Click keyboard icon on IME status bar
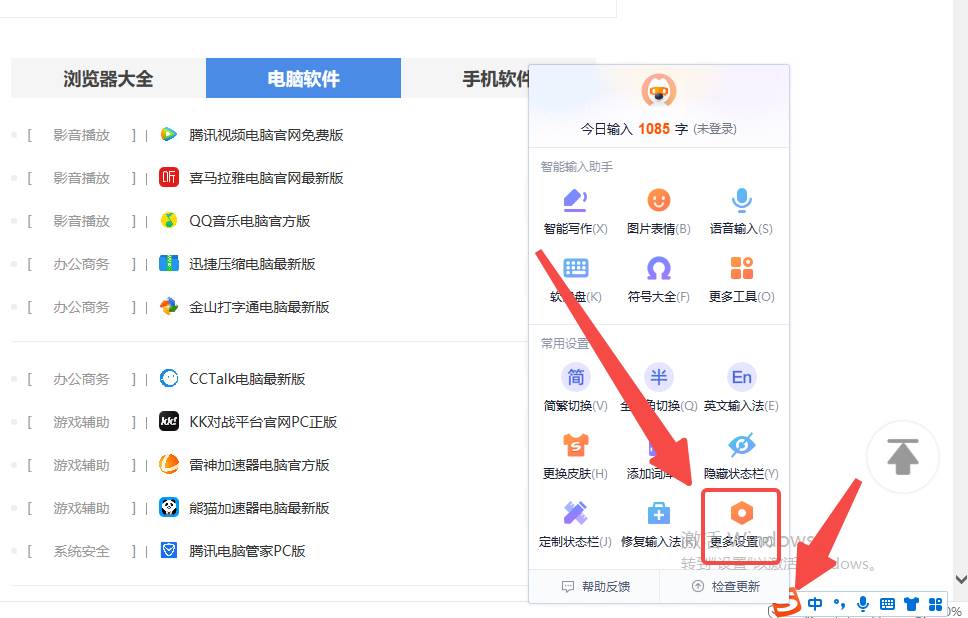Screen dimensions: 968x618 pyautogui.click(x=887, y=604)
